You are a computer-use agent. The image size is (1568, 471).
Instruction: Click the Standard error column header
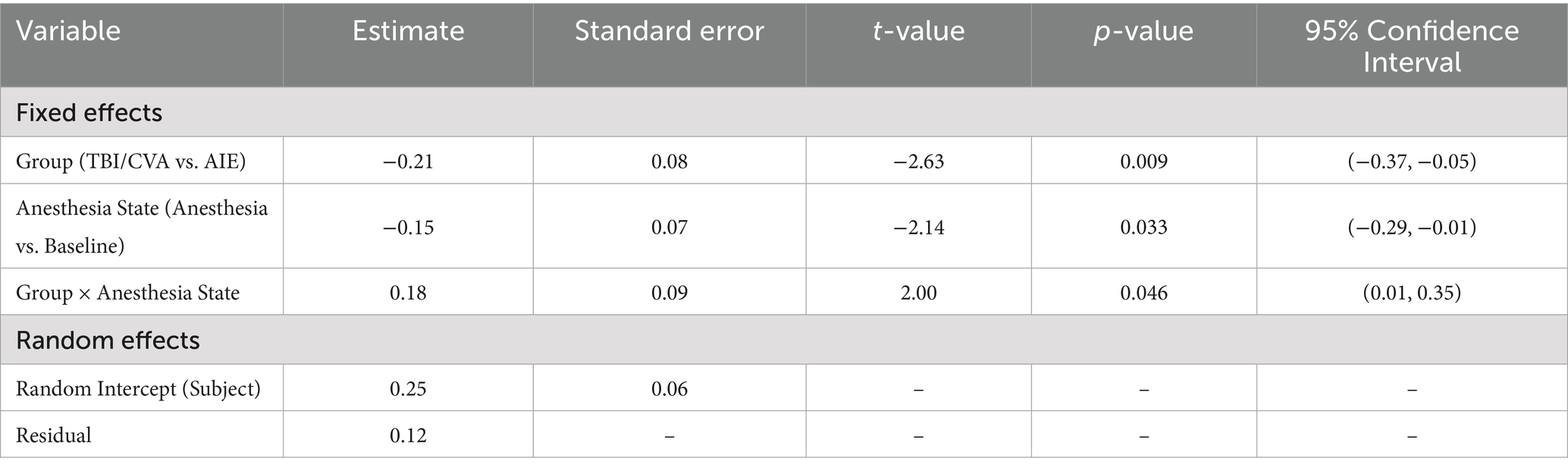pyautogui.click(x=669, y=31)
